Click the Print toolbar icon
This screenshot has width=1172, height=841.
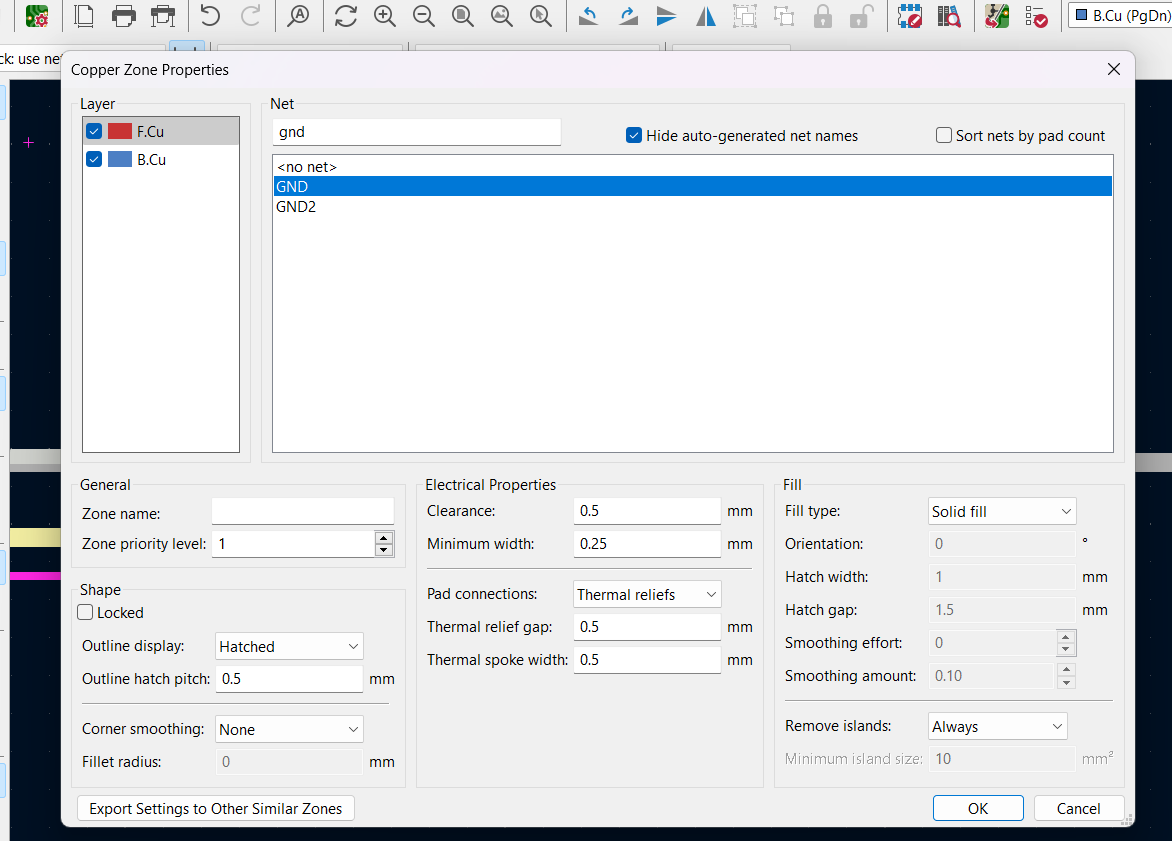[124, 16]
